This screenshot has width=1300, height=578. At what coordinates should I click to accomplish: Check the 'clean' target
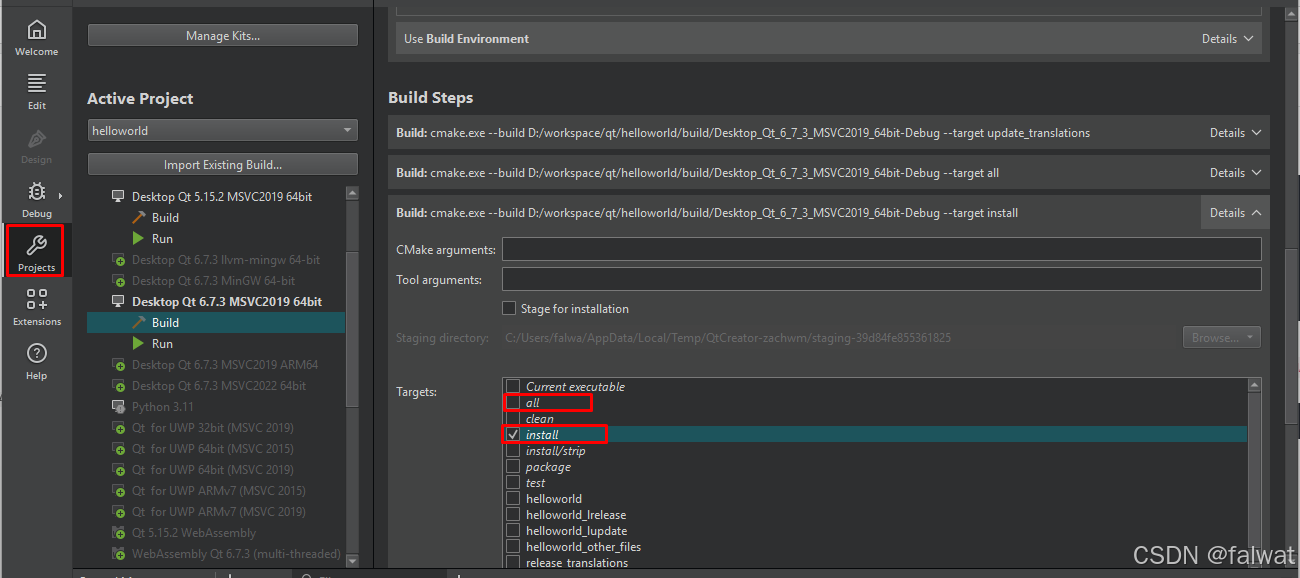(513, 419)
